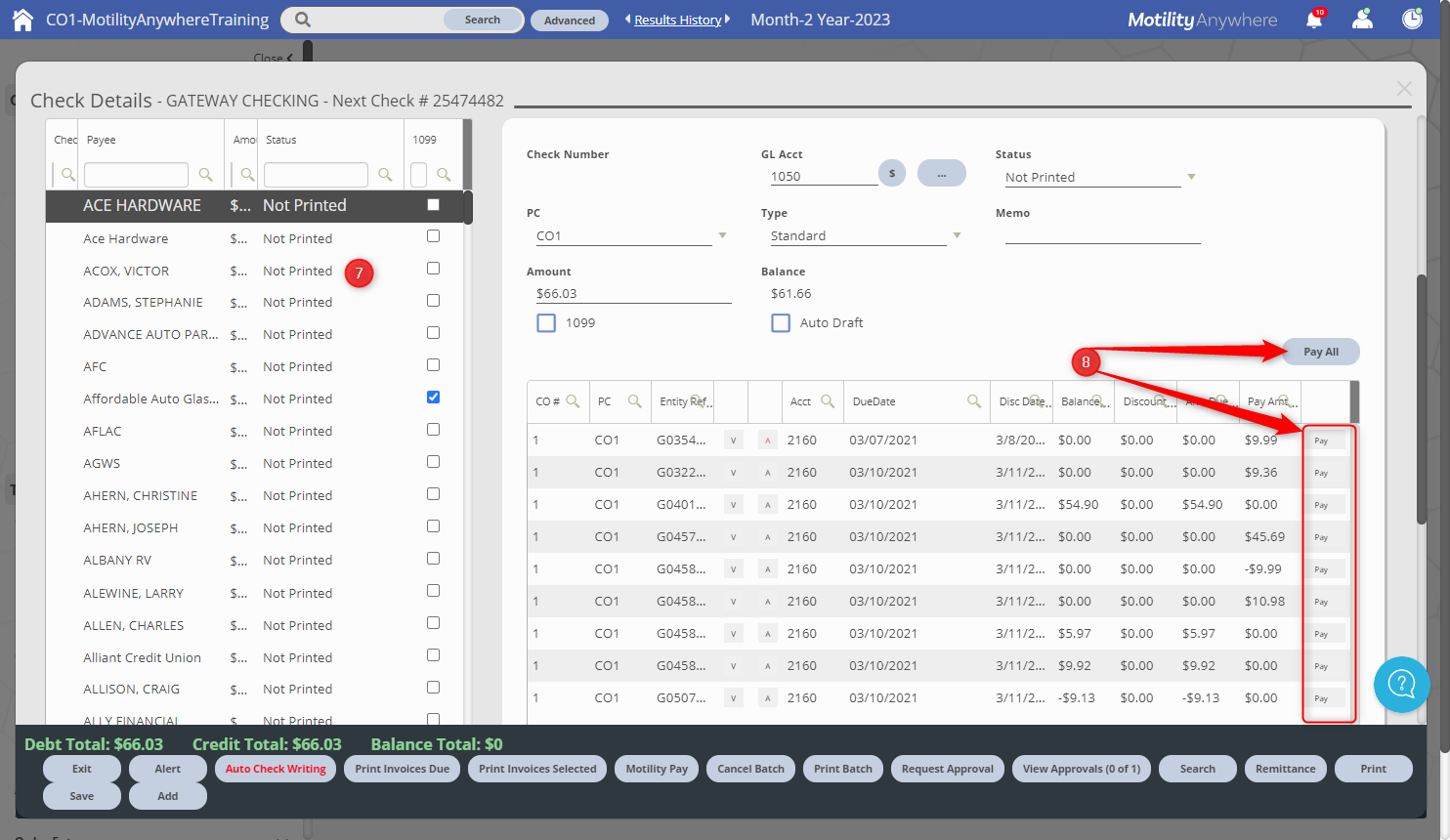This screenshot has height=840, width=1450.
Task: Click the Advanced search button
Action: (570, 20)
